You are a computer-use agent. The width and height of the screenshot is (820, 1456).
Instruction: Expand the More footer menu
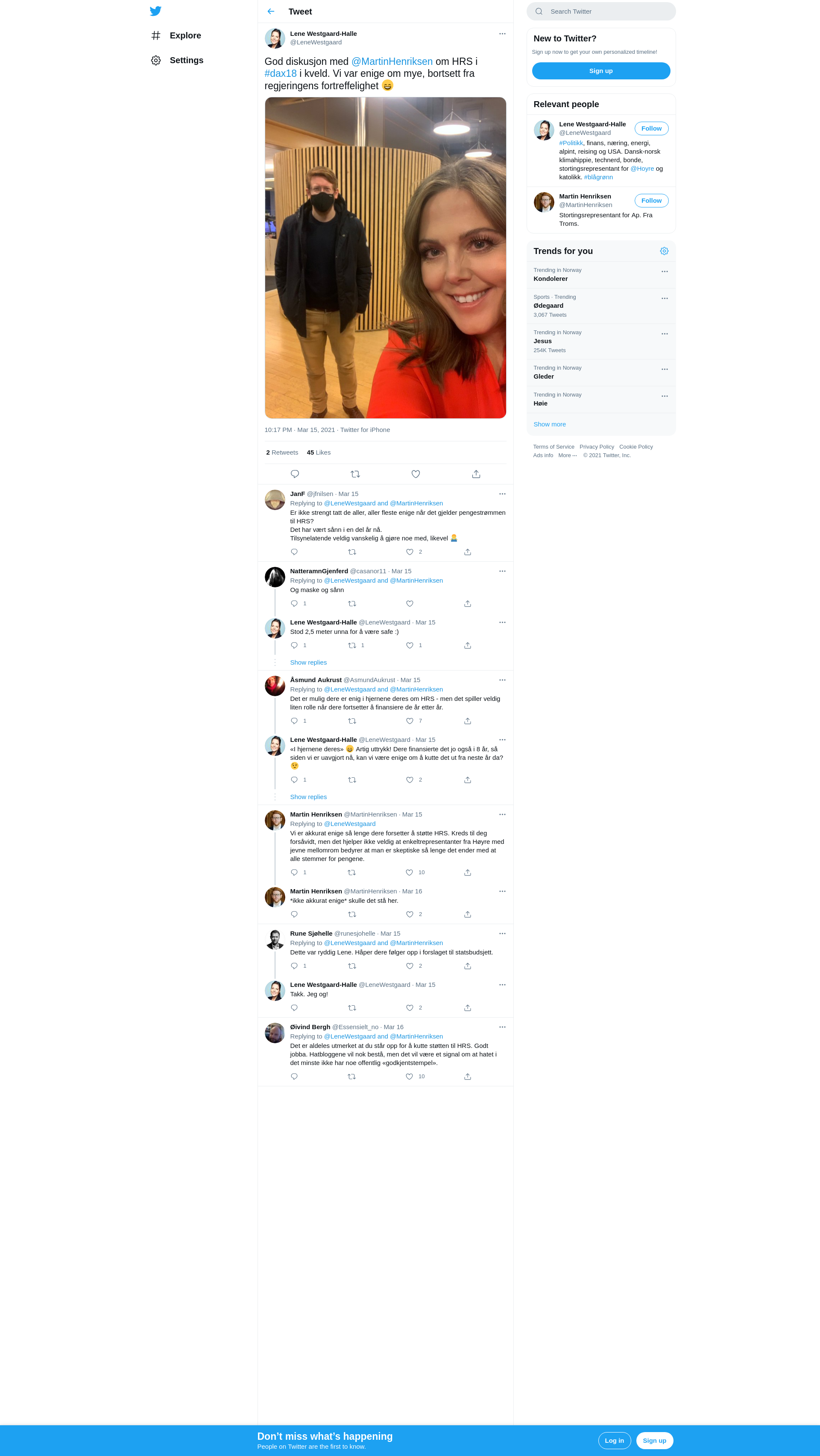pyautogui.click(x=568, y=455)
